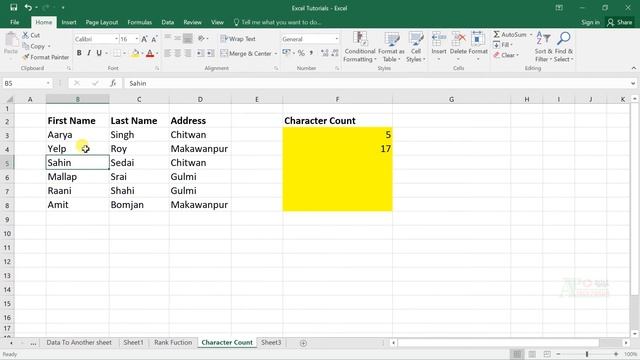Apply the red Font Color

coord(150,53)
